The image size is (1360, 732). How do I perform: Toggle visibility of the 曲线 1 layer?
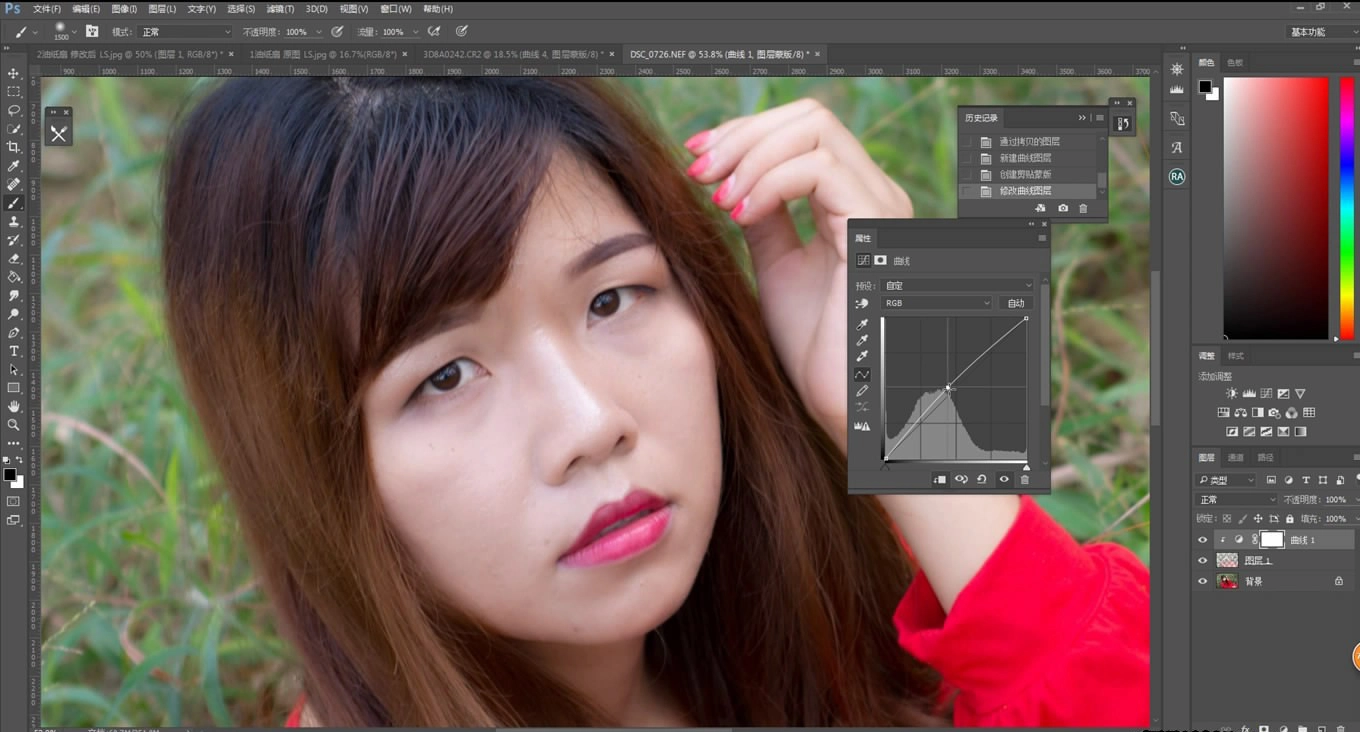pyautogui.click(x=1203, y=539)
